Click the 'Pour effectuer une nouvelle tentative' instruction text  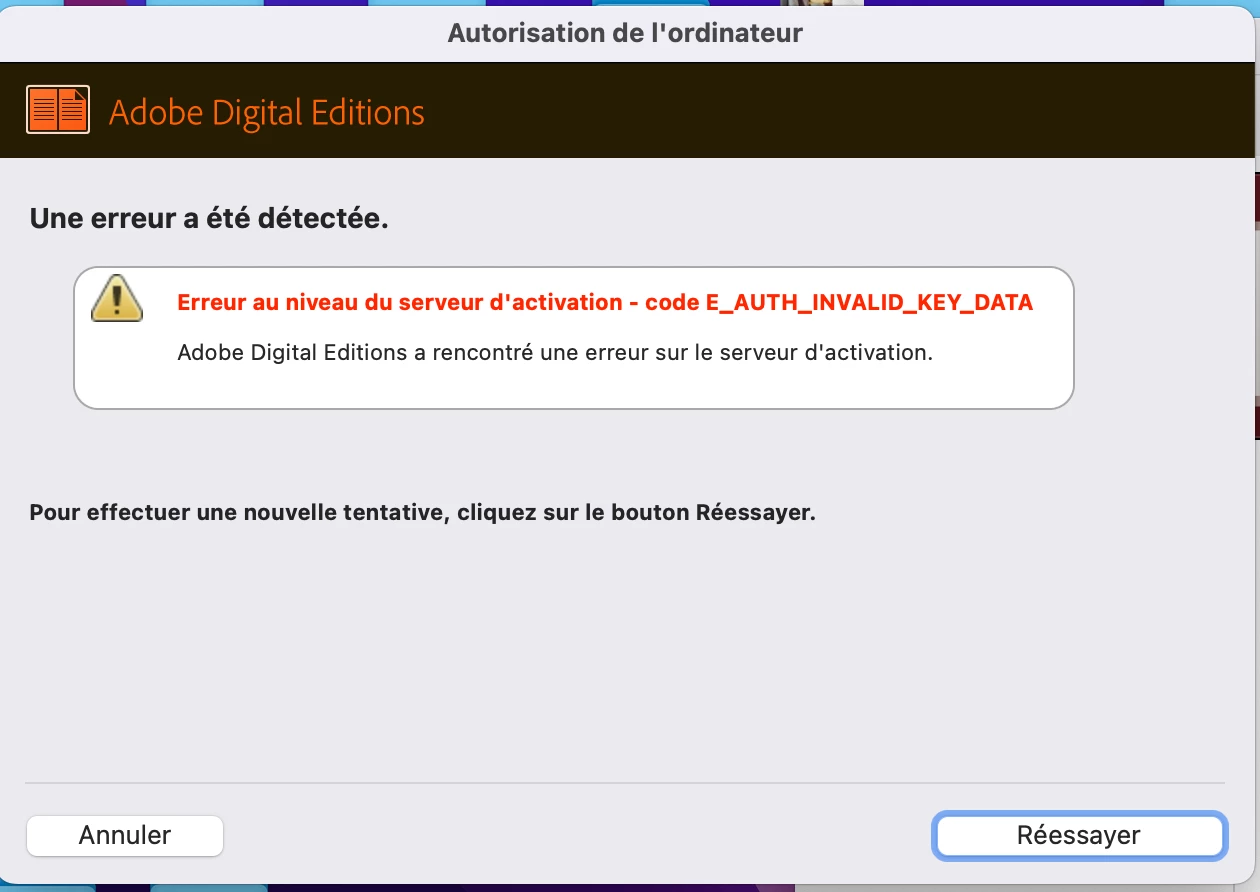pyautogui.click(x=423, y=513)
